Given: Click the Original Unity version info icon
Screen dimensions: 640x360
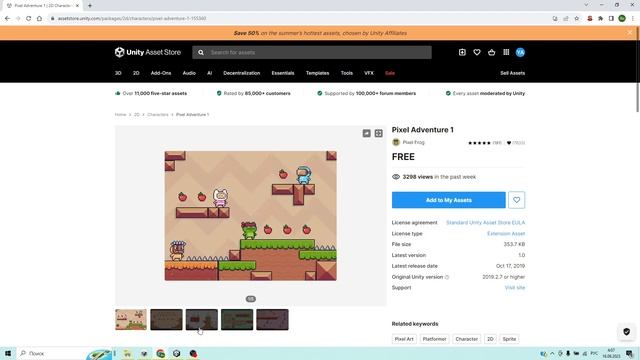Looking at the screenshot, I should coord(447,277).
